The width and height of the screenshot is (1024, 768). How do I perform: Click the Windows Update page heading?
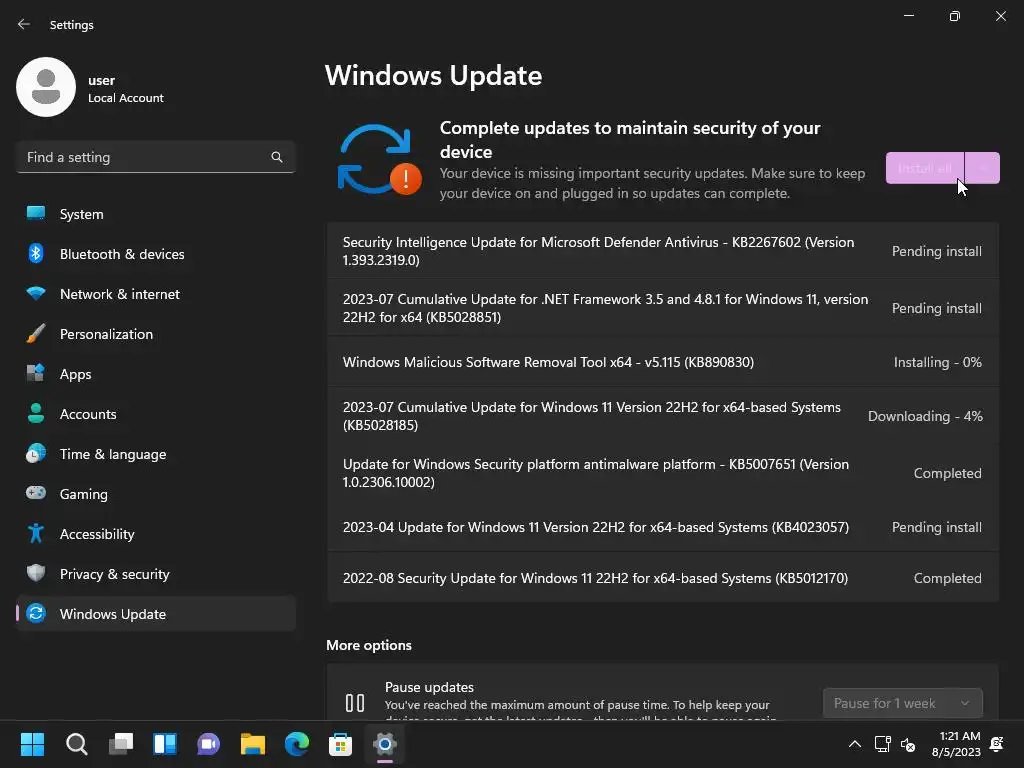click(x=434, y=76)
